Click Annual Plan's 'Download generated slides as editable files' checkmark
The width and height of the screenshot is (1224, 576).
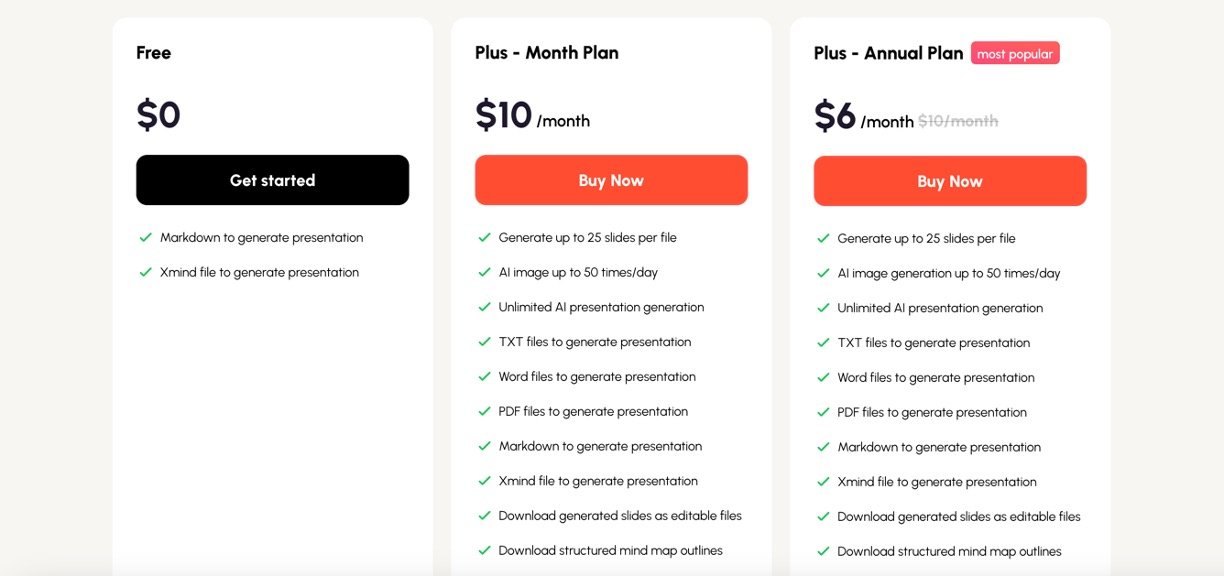point(824,517)
